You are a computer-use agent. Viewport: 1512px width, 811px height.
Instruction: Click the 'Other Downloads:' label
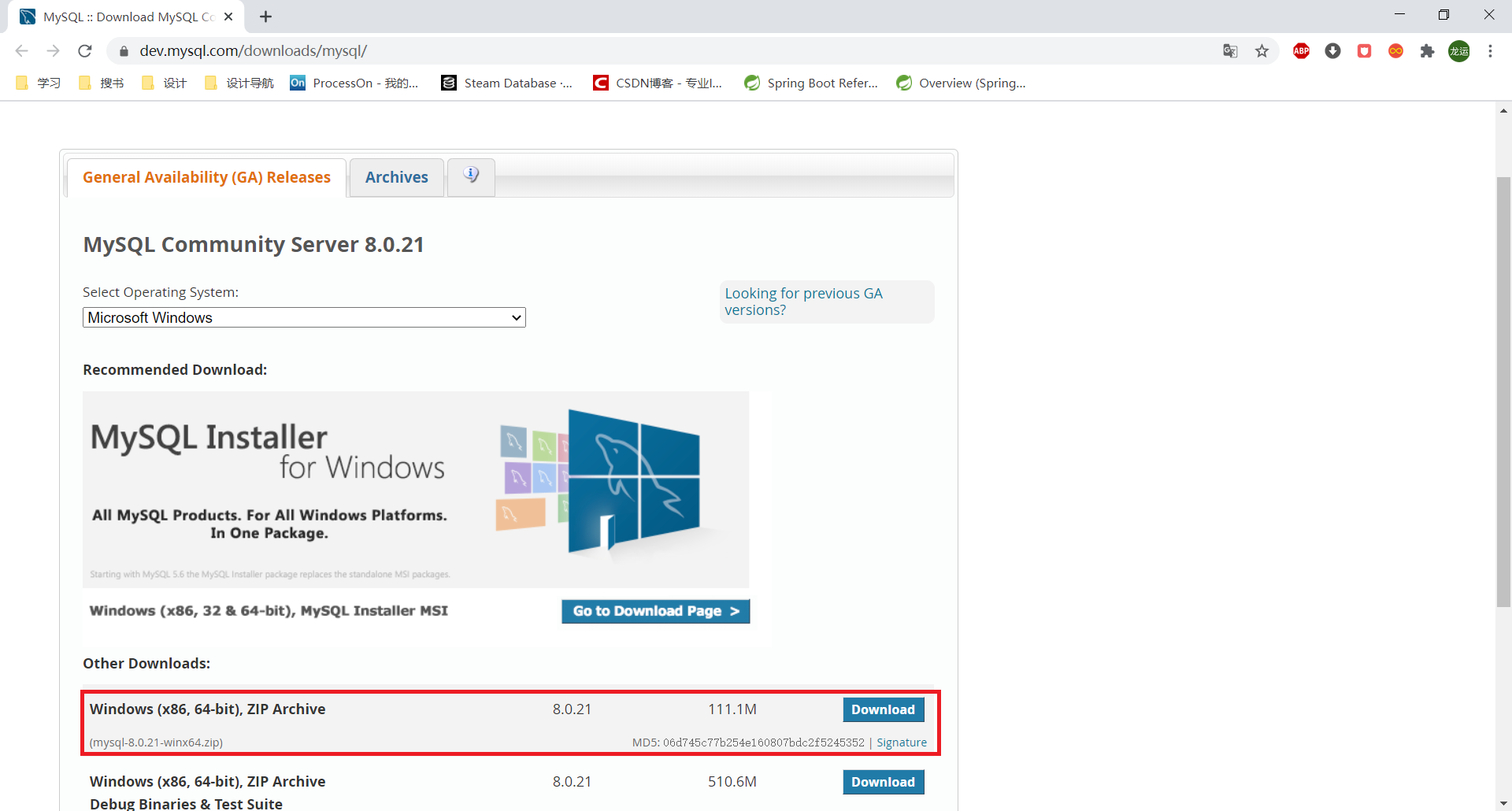[146, 664]
